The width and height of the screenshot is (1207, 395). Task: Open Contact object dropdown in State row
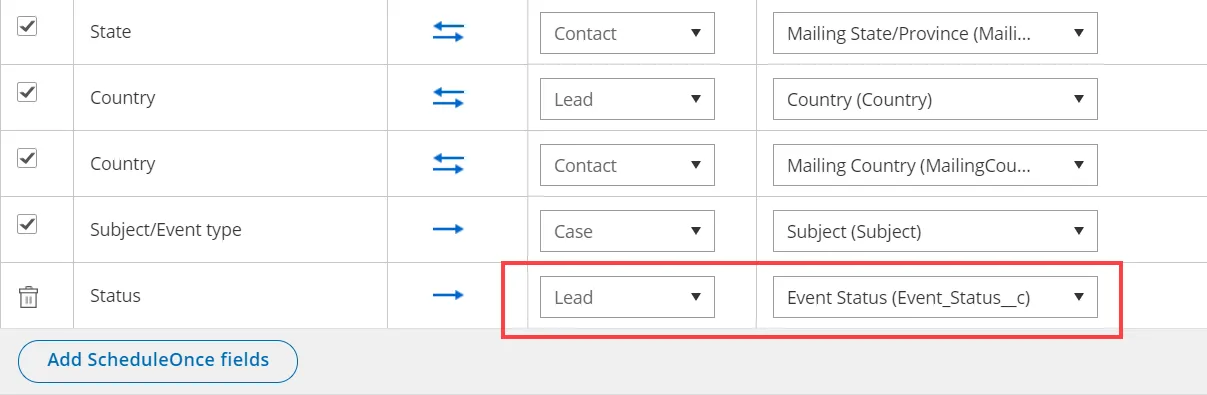pyautogui.click(x=627, y=33)
